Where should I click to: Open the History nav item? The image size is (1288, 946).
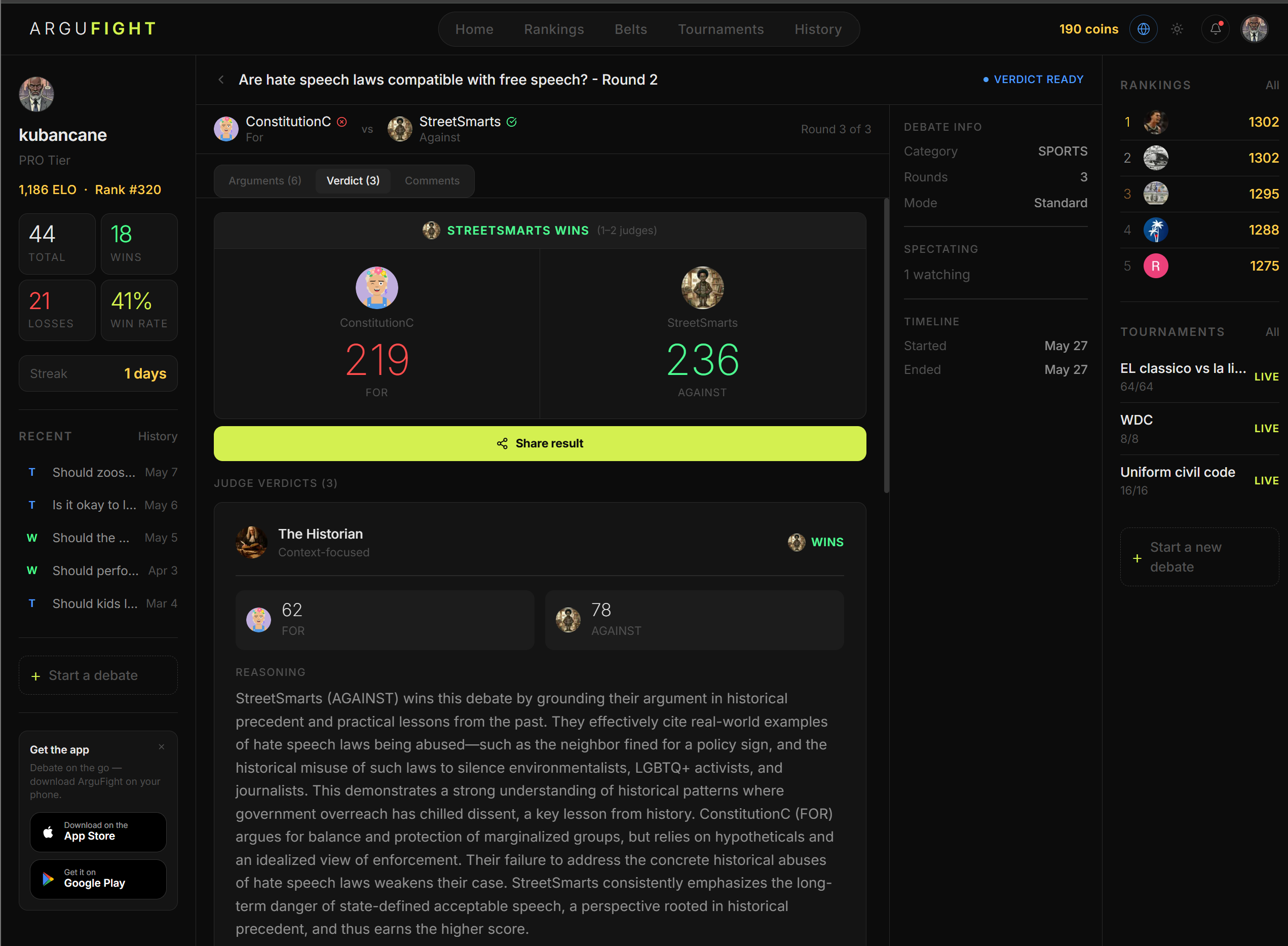coord(818,29)
